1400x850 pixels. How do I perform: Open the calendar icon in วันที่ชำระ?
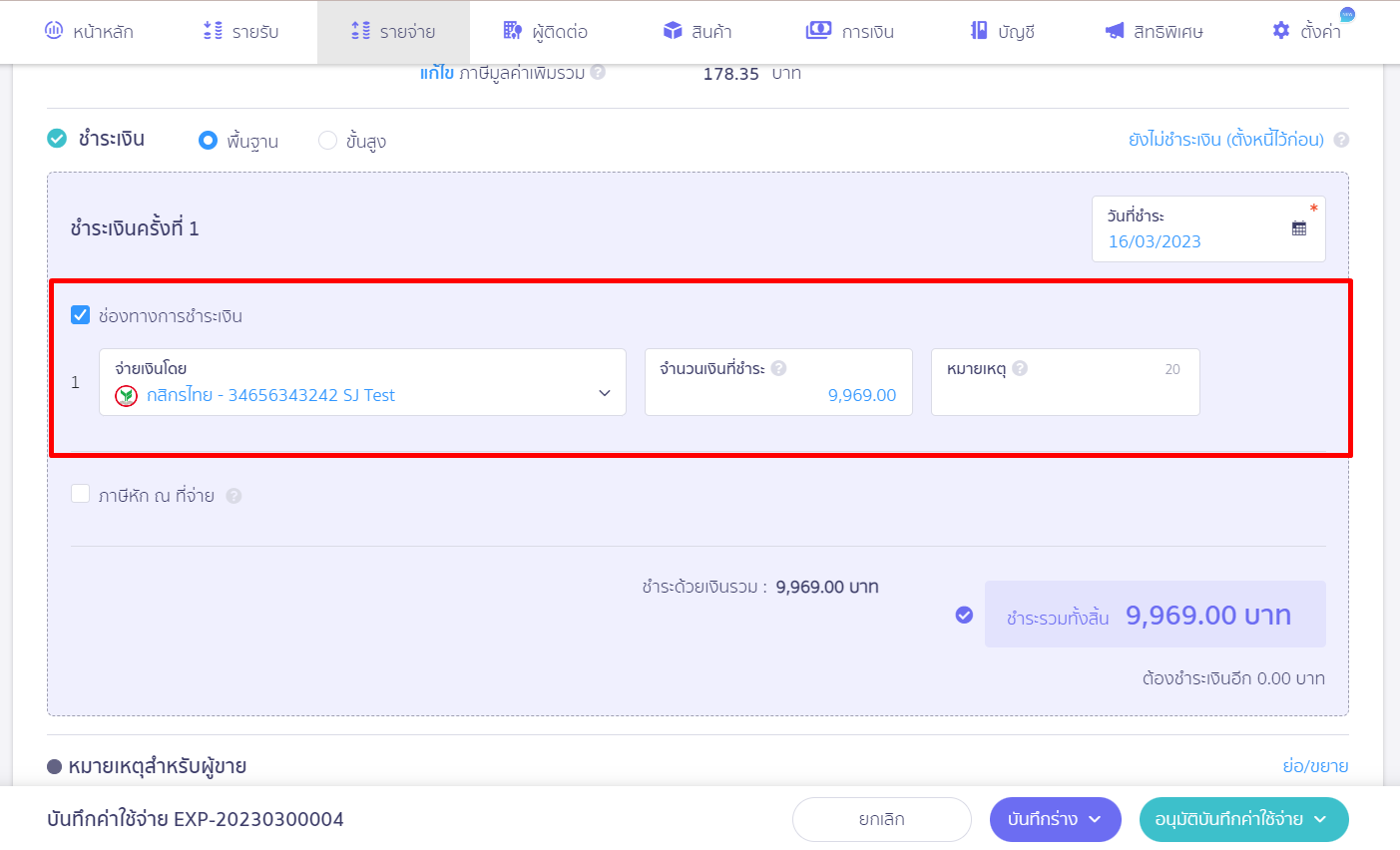coord(1299,228)
